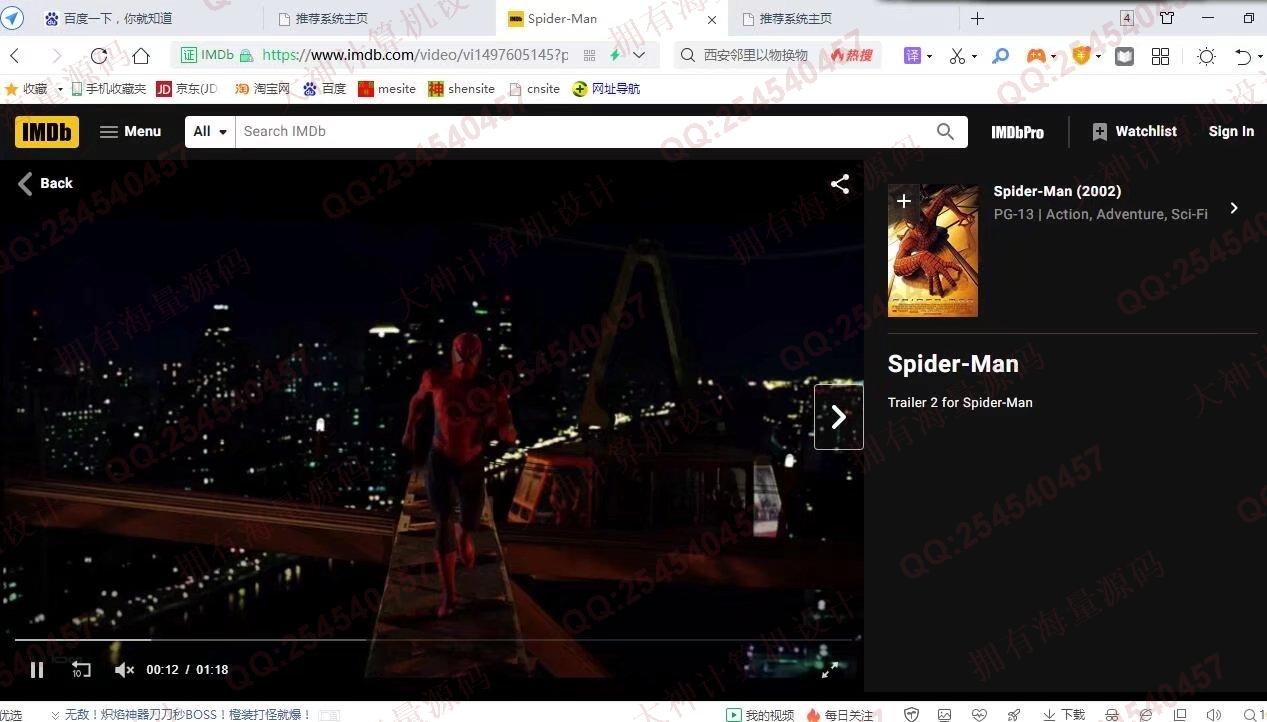Image resolution: width=1267 pixels, height=722 pixels.
Task: Open the Spider-Man (2002) title link
Action: 1057,191
